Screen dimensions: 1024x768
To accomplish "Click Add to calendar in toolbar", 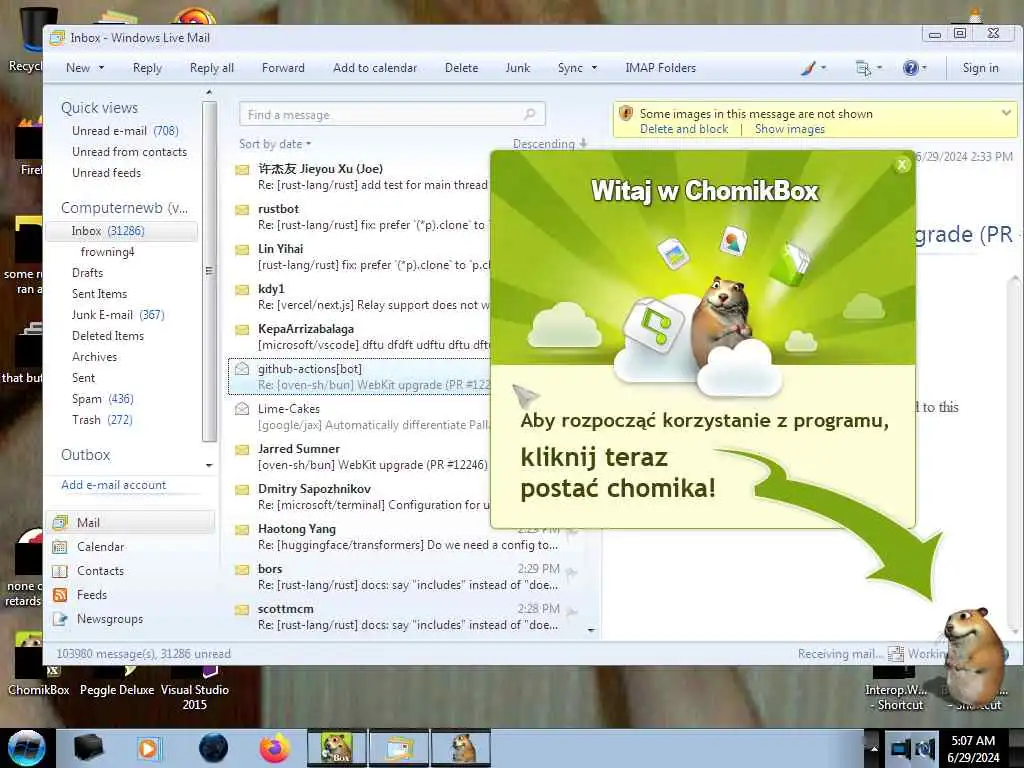I will (x=375, y=68).
